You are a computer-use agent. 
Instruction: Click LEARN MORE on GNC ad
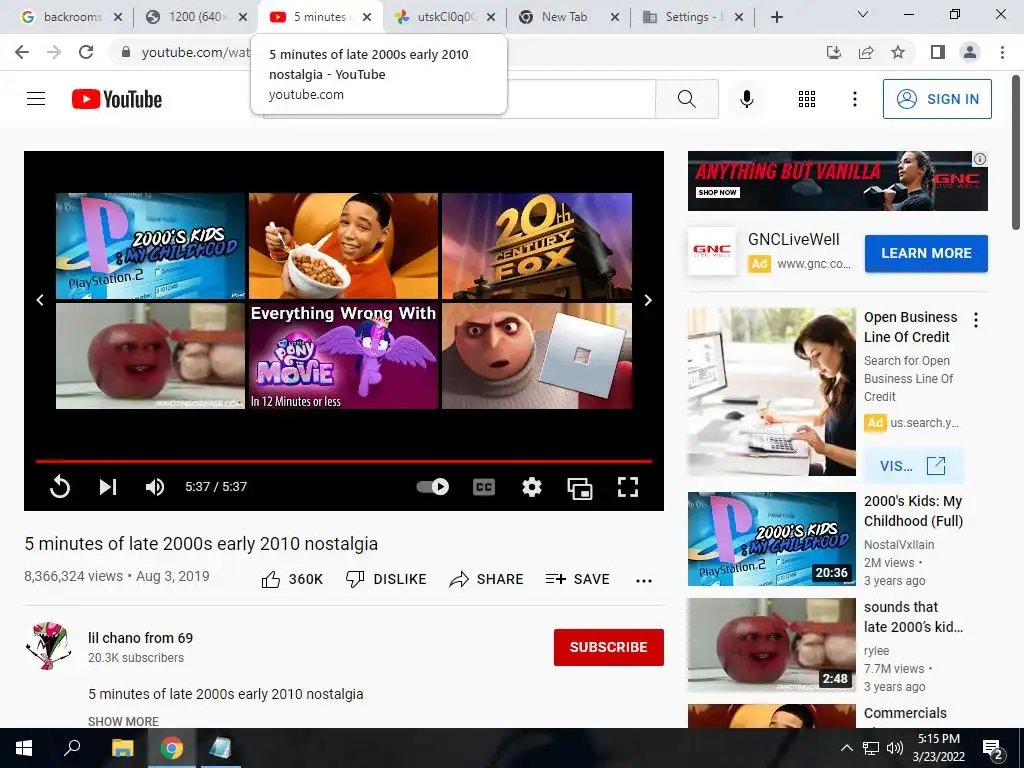(926, 253)
